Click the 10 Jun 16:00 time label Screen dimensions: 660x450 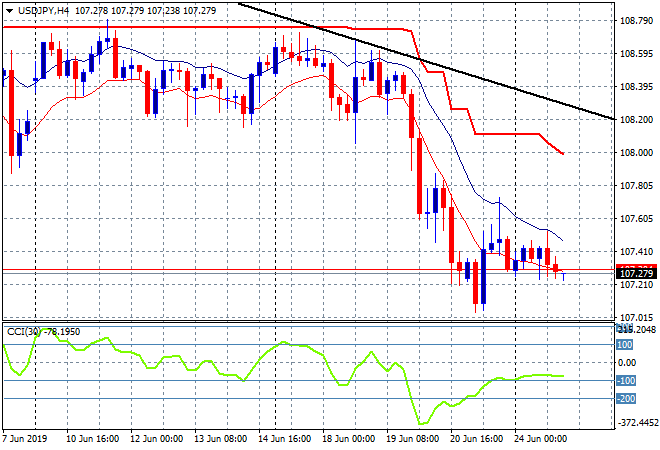pyautogui.click(x=92, y=439)
